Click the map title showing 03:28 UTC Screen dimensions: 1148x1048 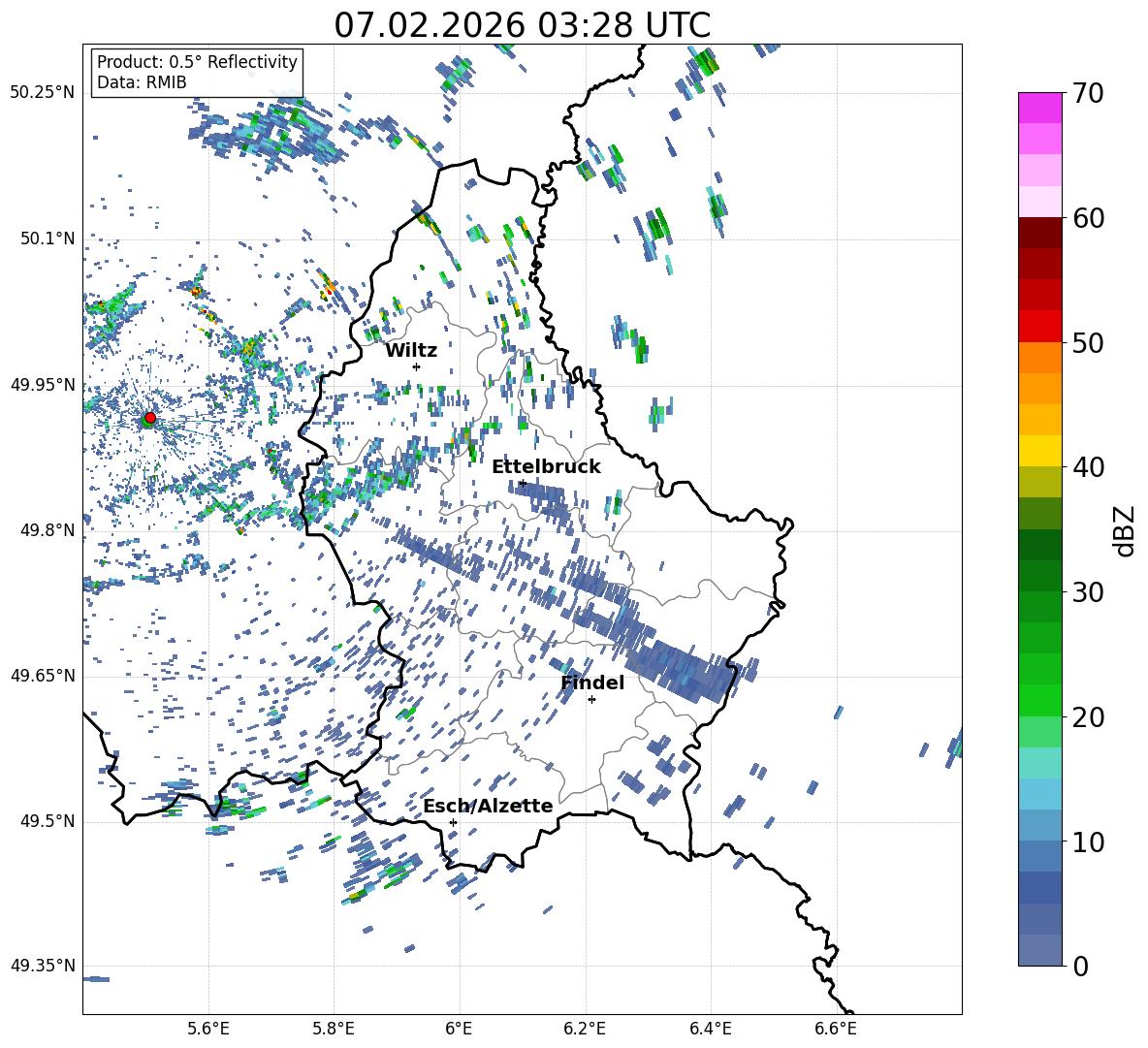(x=522, y=25)
